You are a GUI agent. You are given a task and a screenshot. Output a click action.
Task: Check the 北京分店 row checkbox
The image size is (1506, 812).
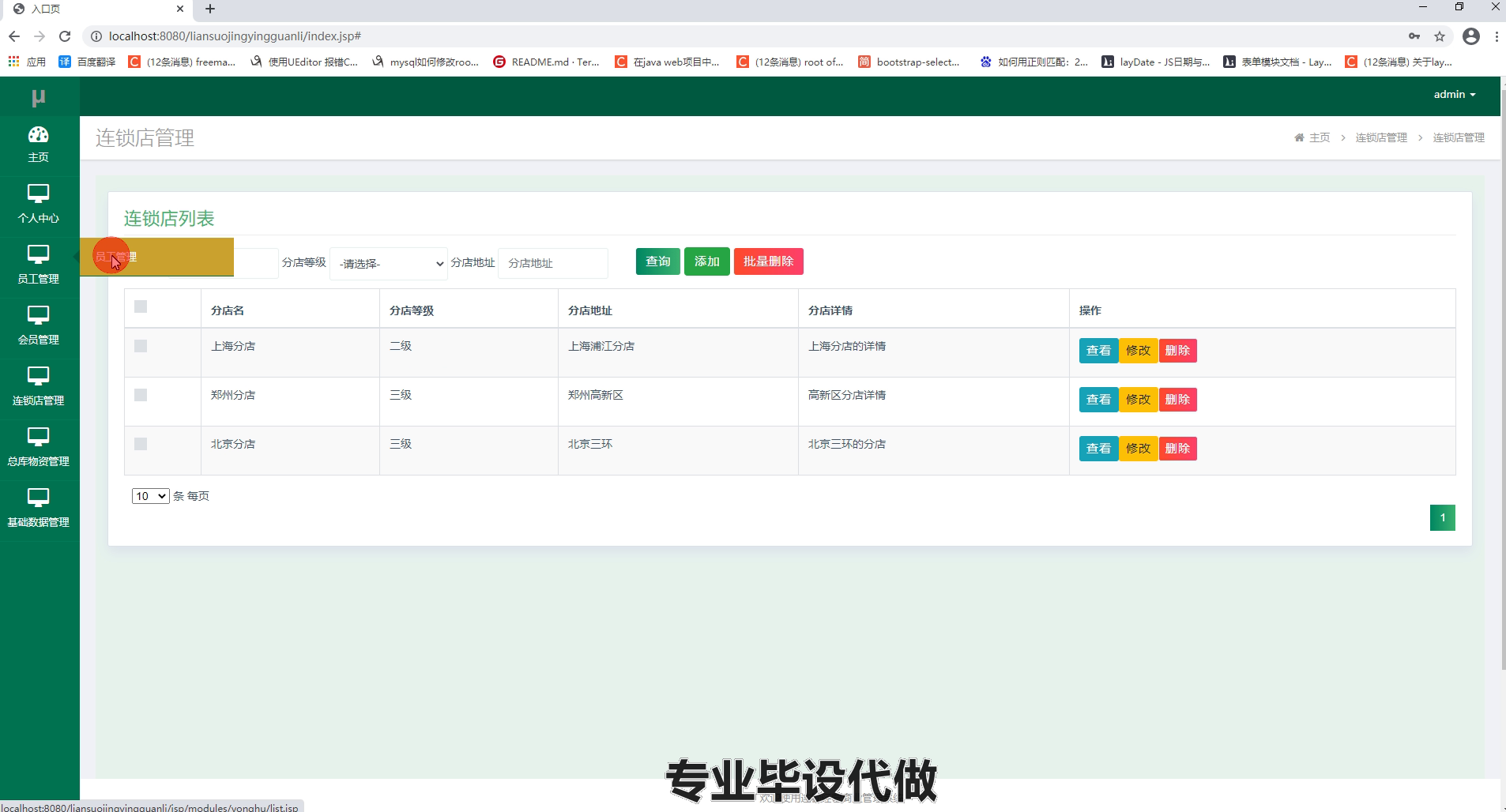[141, 444]
